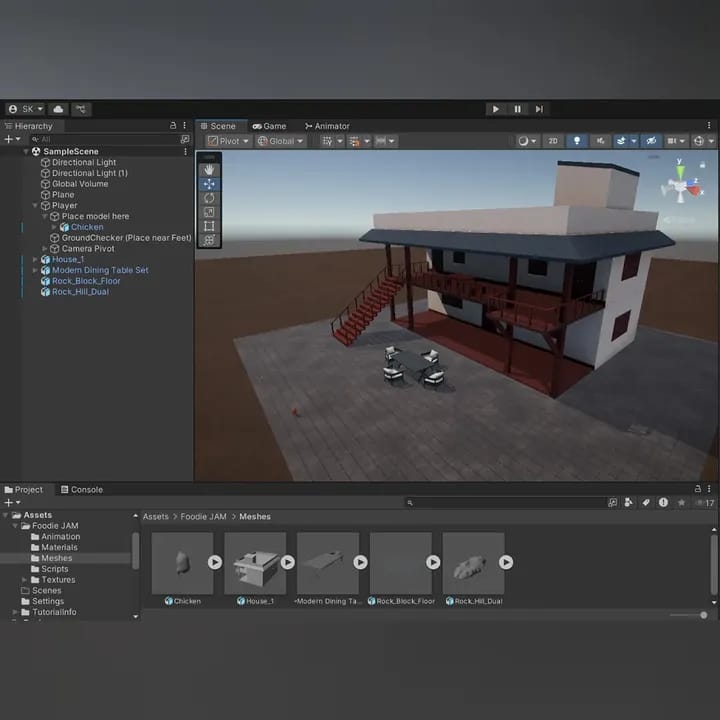The height and width of the screenshot is (720, 720).
Task: Toggle the Favorites star in Project search
Action: point(681,503)
